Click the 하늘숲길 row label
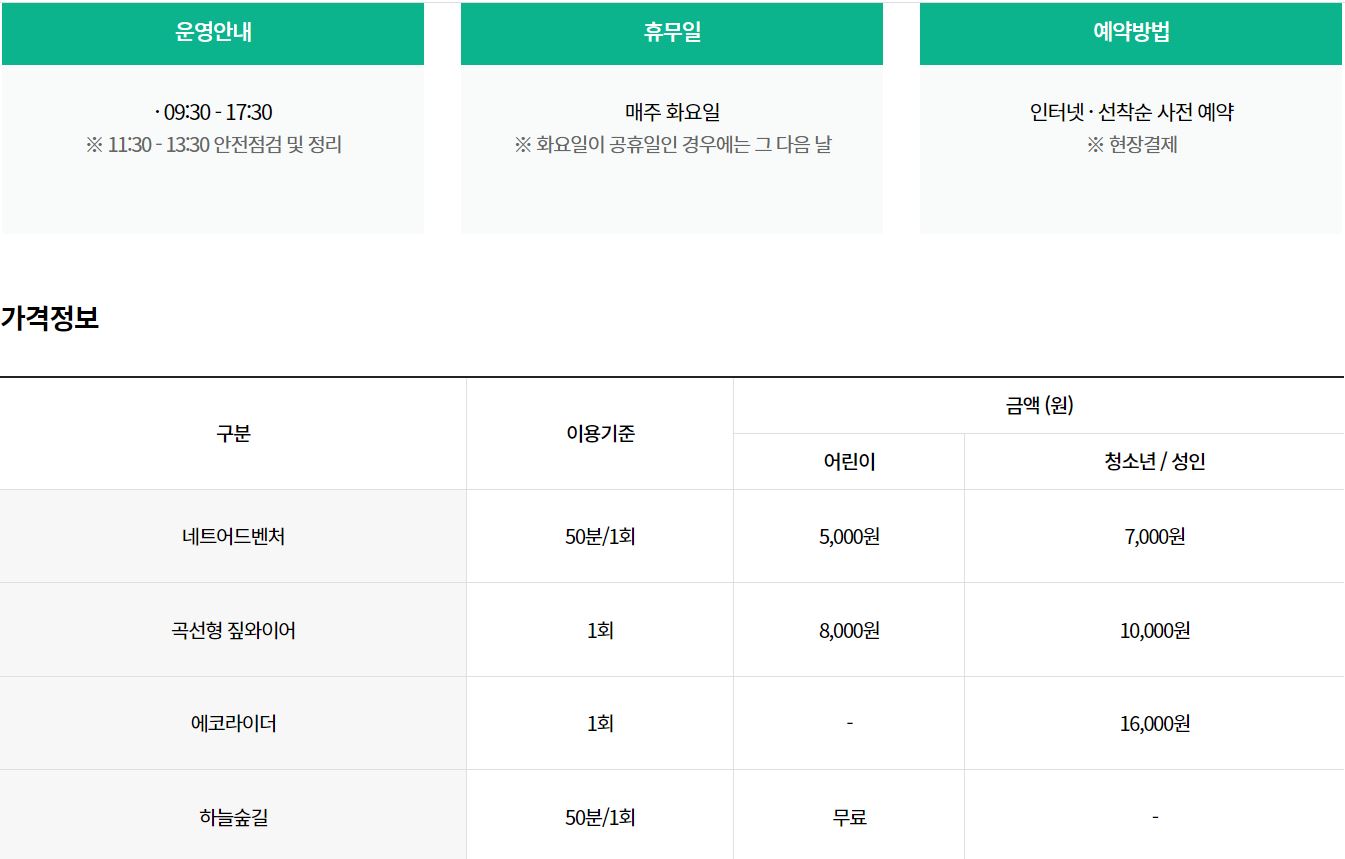 pos(233,818)
